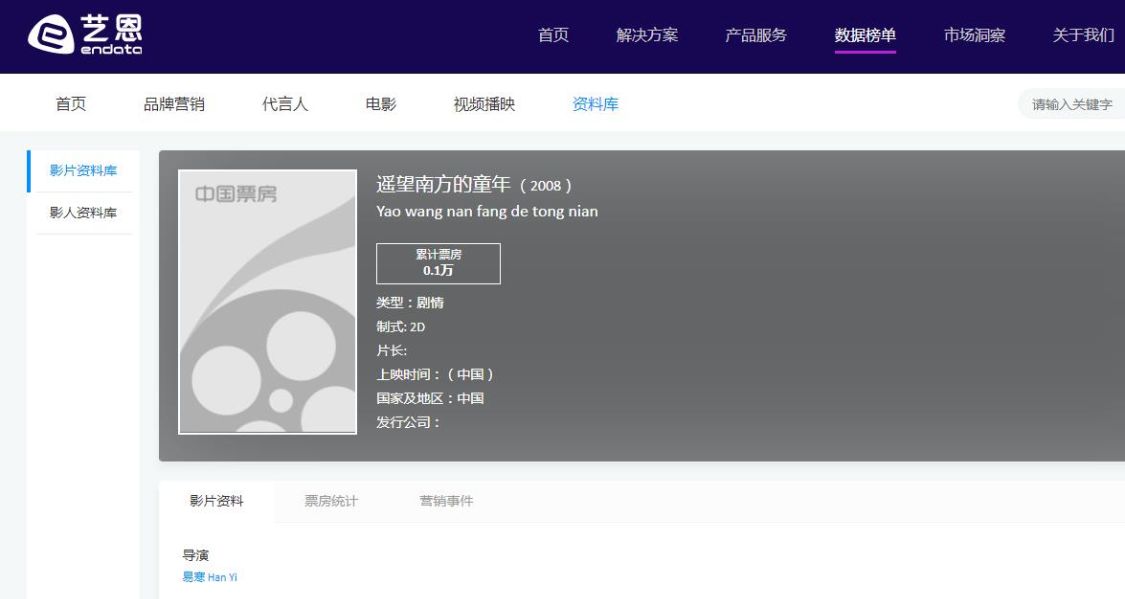This screenshot has width=1125, height=599.
Task: Click the keyword search input field
Action: coord(1072,104)
